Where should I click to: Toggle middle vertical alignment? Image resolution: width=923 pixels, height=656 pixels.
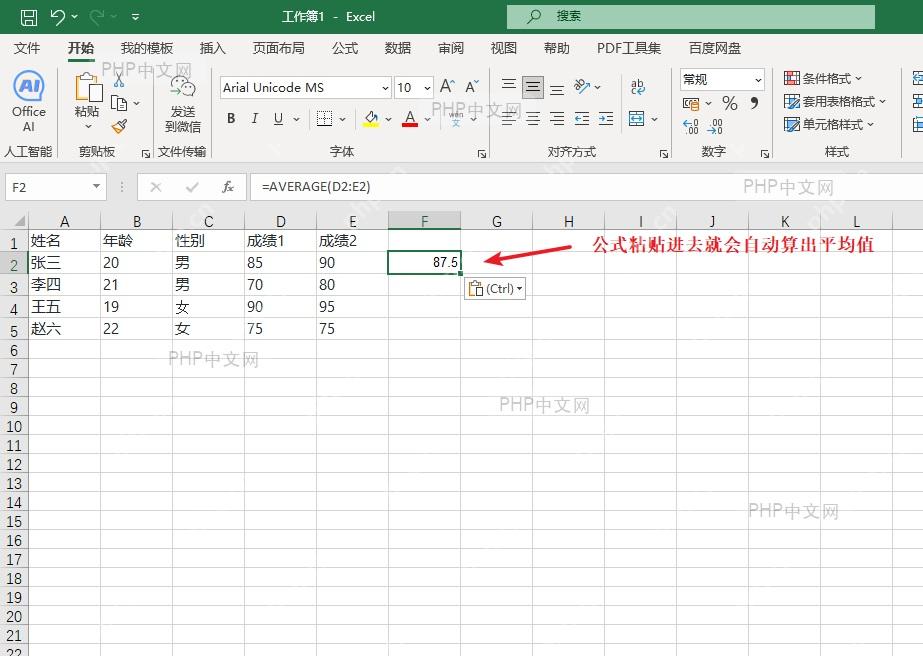coord(533,87)
